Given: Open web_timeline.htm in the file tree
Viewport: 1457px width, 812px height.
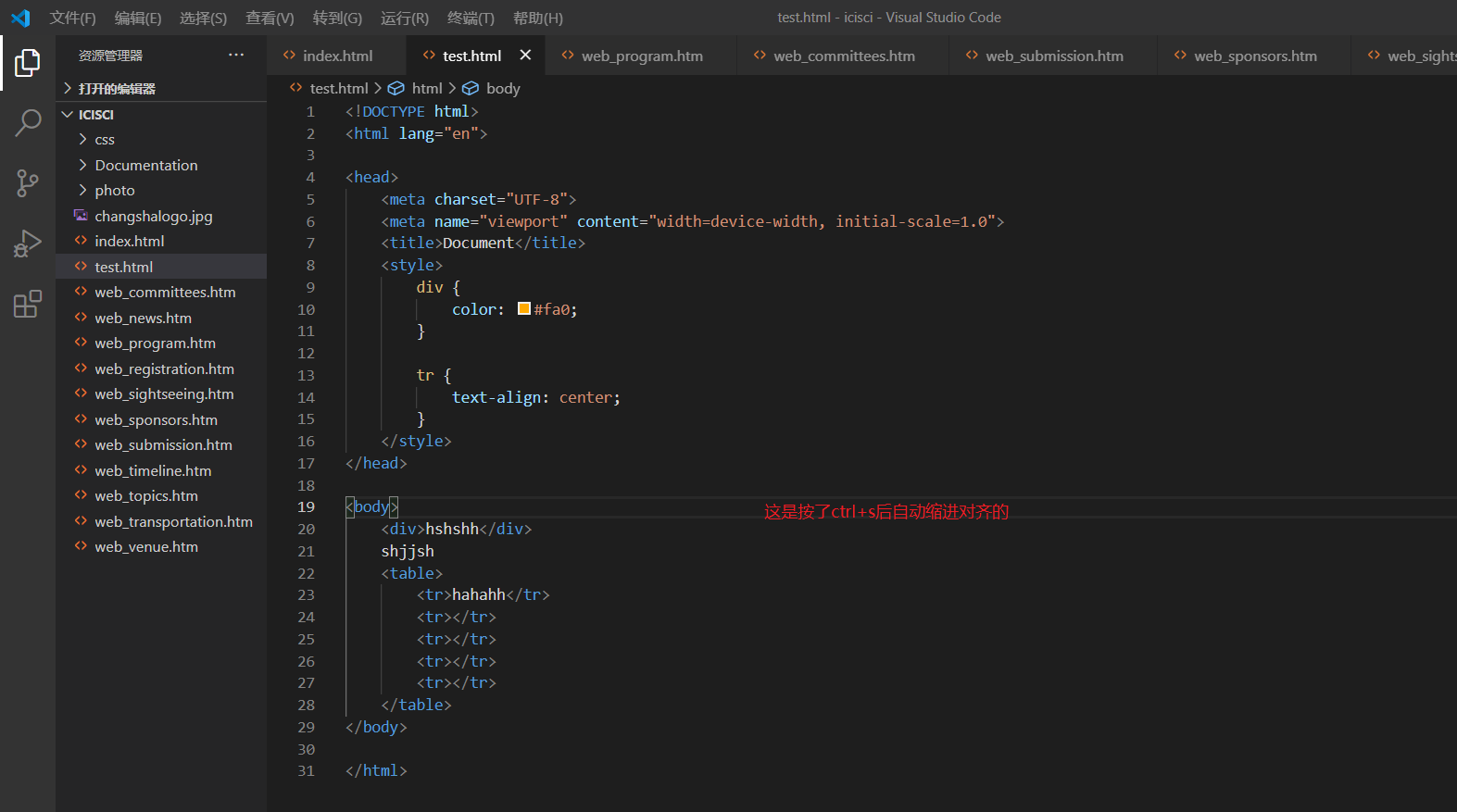Looking at the screenshot, I should point(161,470).
